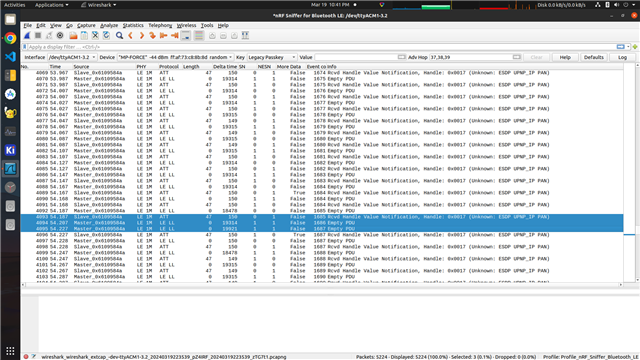
Task: Open the View menu
Action: 56,25
